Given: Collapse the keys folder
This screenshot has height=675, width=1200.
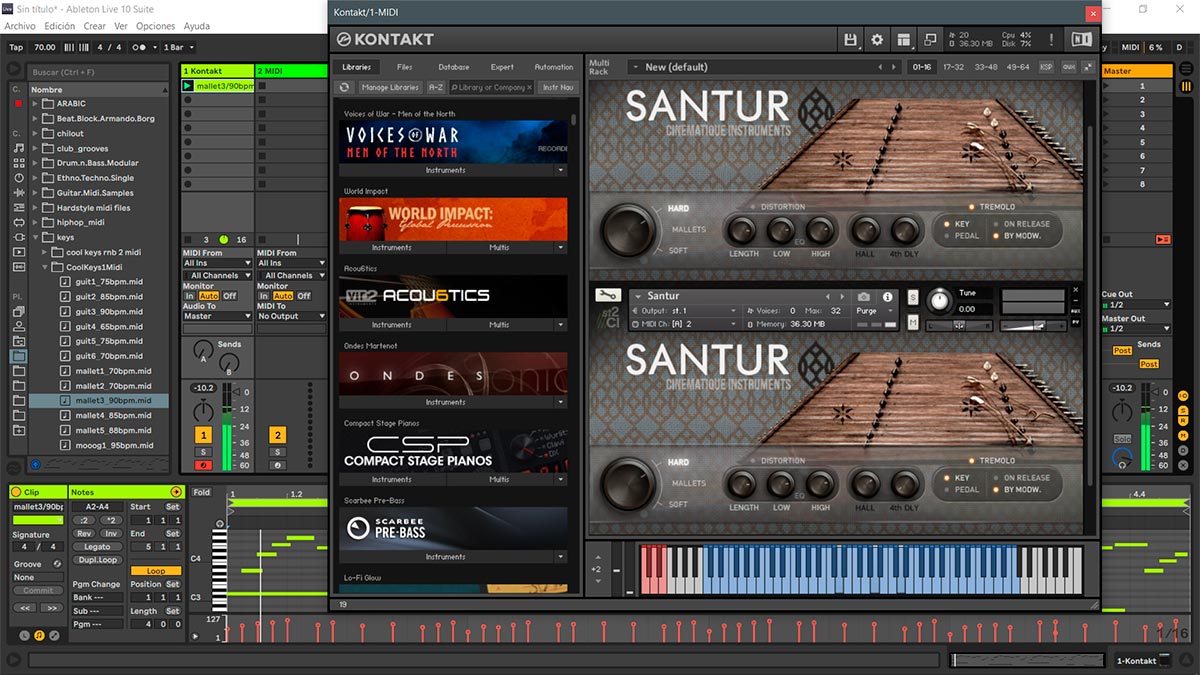Looking at the screenshot, I should click(35, 238).
